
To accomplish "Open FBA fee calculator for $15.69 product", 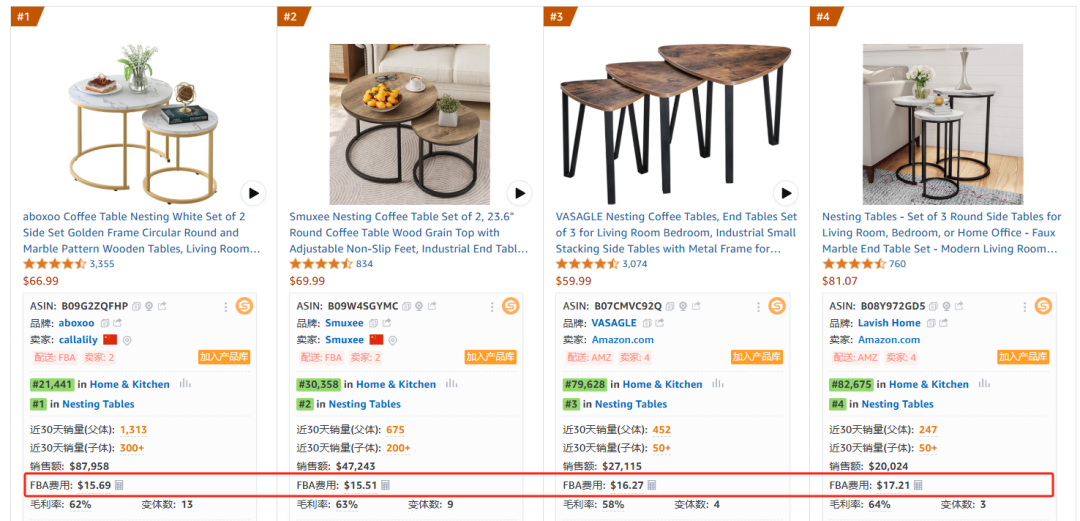I will [x=120, y=485].
